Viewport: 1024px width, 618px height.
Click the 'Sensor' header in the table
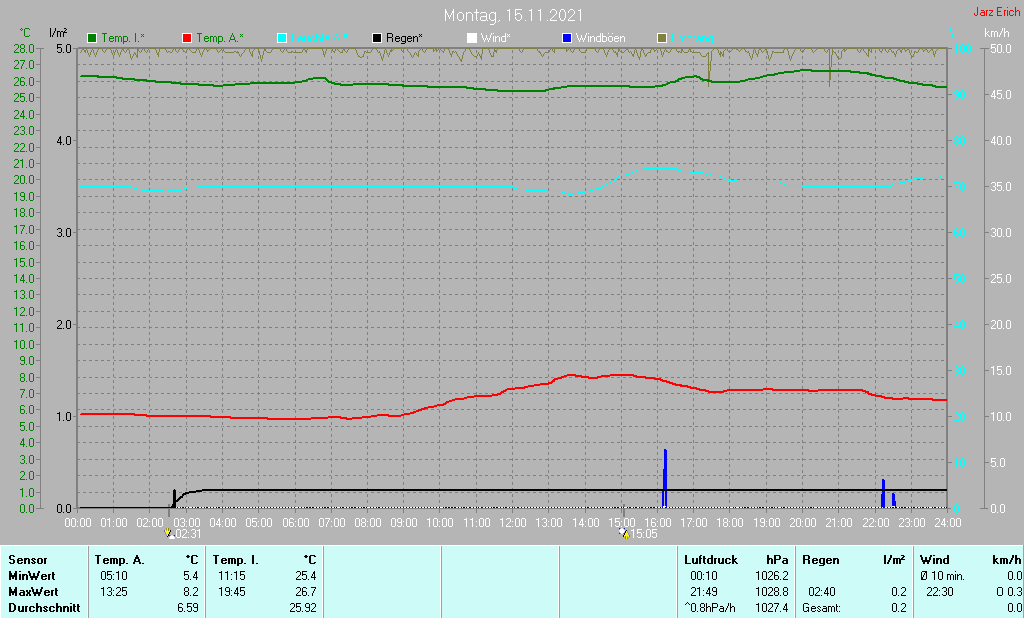(x=27, y=560)
